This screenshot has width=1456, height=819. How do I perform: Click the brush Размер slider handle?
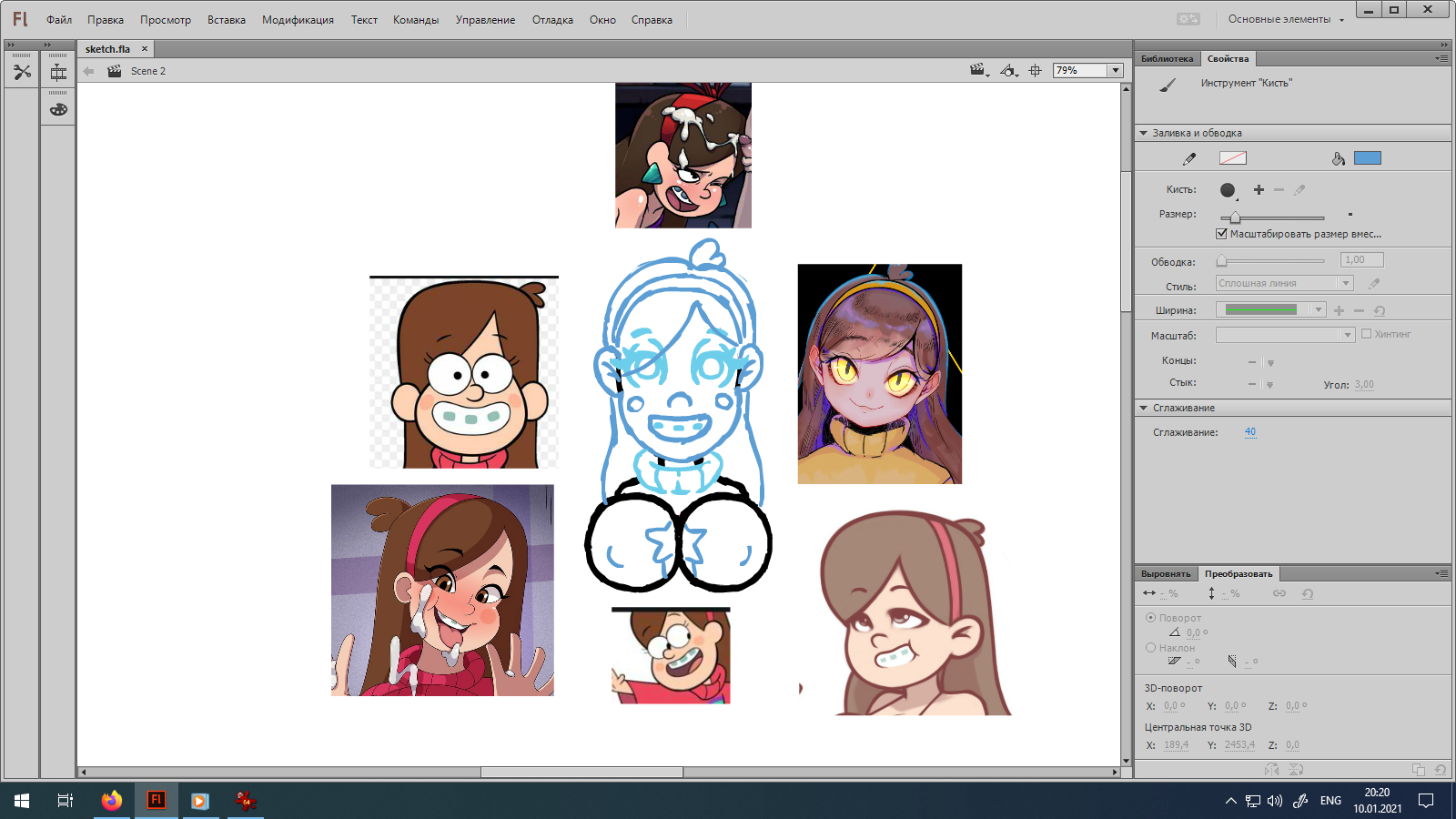[x=1235, y=217]
